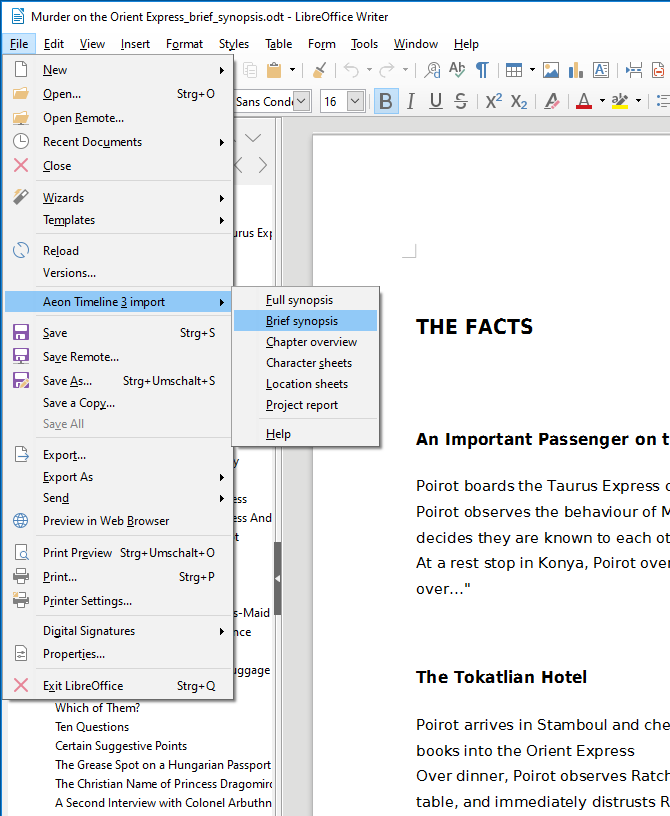Select Full synopsis in the submenu
Image resolution: width=670 pixels, height=816 pixels.
click(305, 300)
